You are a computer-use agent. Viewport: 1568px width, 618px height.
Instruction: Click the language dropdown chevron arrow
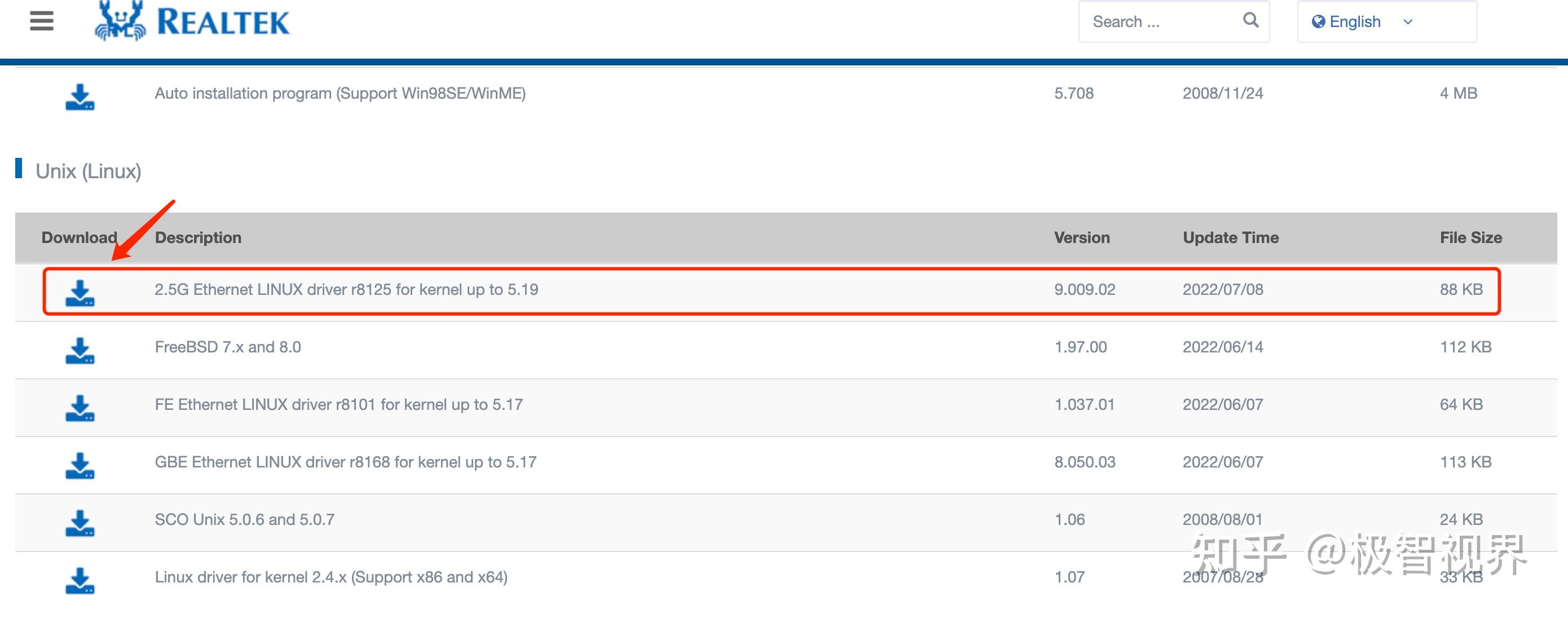1407,23
